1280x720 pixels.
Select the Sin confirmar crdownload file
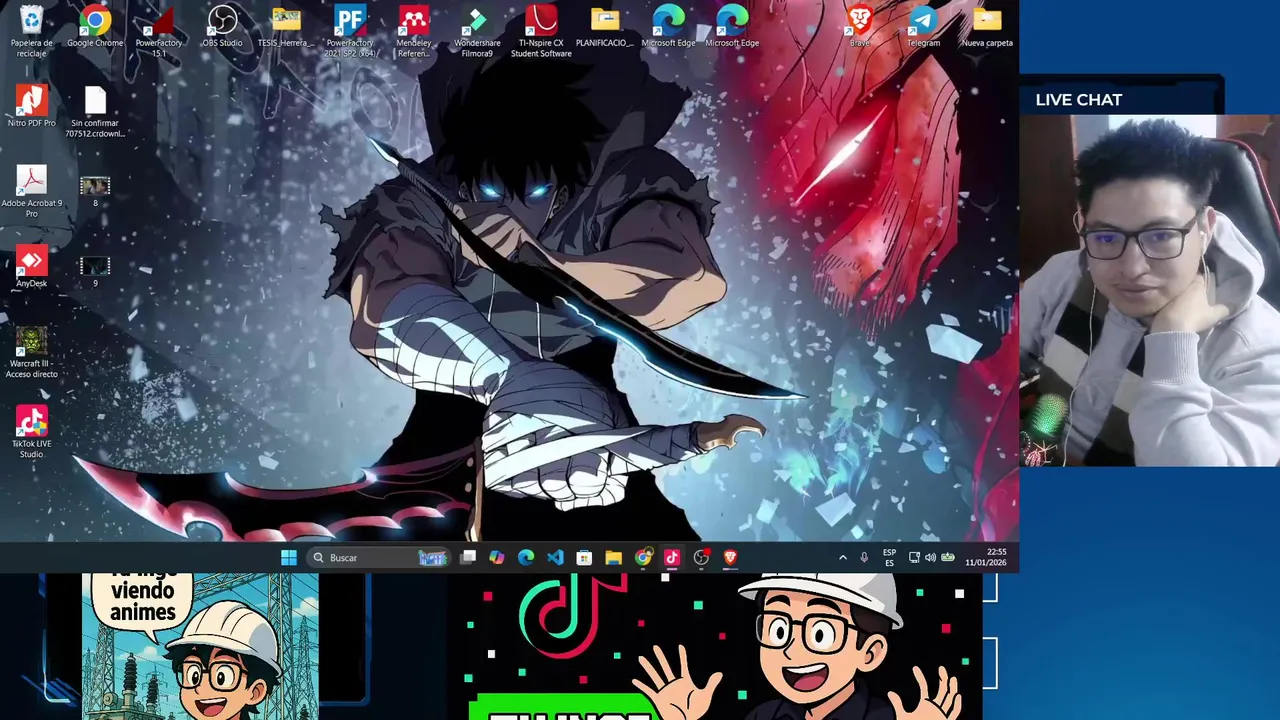click(x=95, y=112)
